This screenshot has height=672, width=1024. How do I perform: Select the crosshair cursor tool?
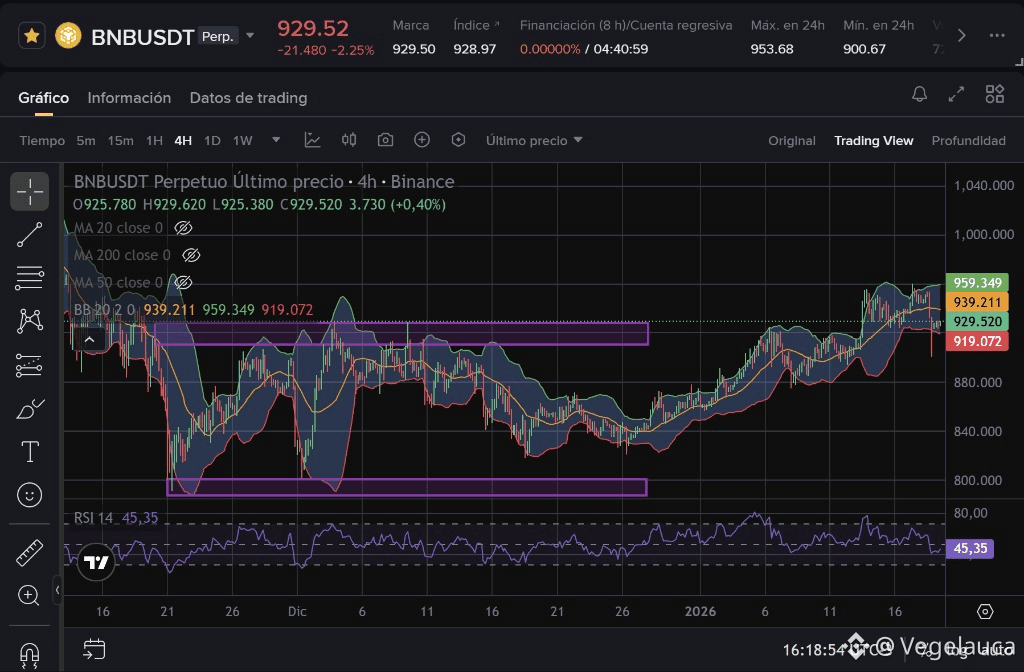click(x=30, y=190)
